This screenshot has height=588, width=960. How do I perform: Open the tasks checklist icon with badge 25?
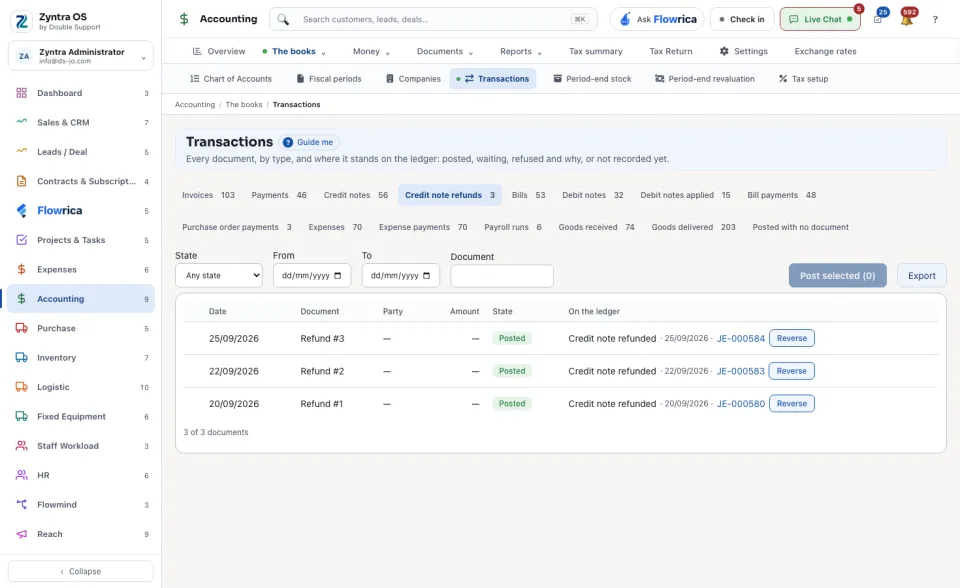[x=878, y=19]
